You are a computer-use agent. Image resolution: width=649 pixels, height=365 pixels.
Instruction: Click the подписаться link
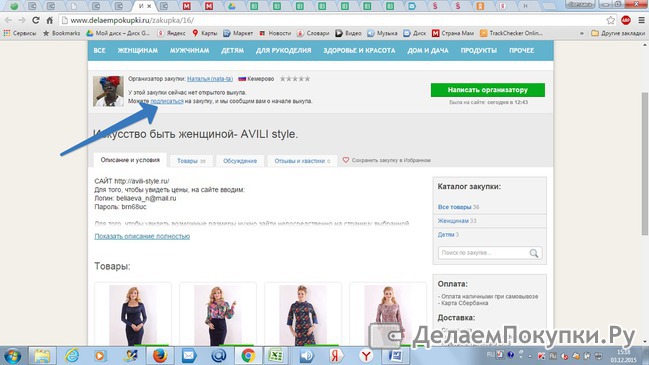[167, 101]
